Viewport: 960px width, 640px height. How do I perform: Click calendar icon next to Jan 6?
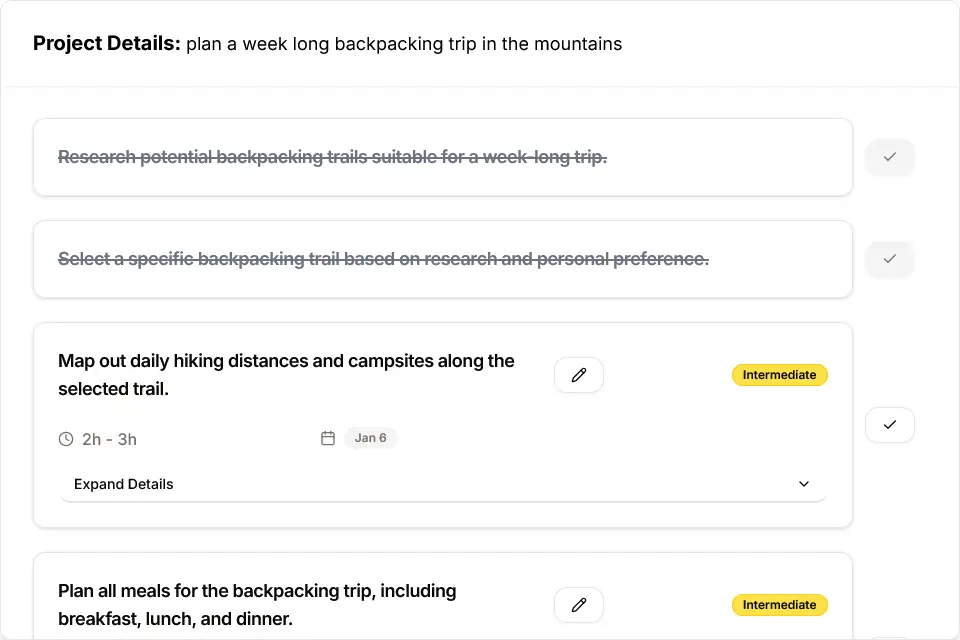[x=328, y=438]
